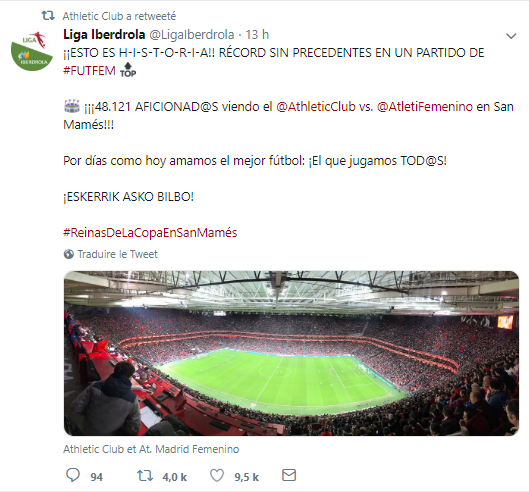Click Athletic Club a retweeté text
Viewport: 529px width, 492px height.
(119, 16)
